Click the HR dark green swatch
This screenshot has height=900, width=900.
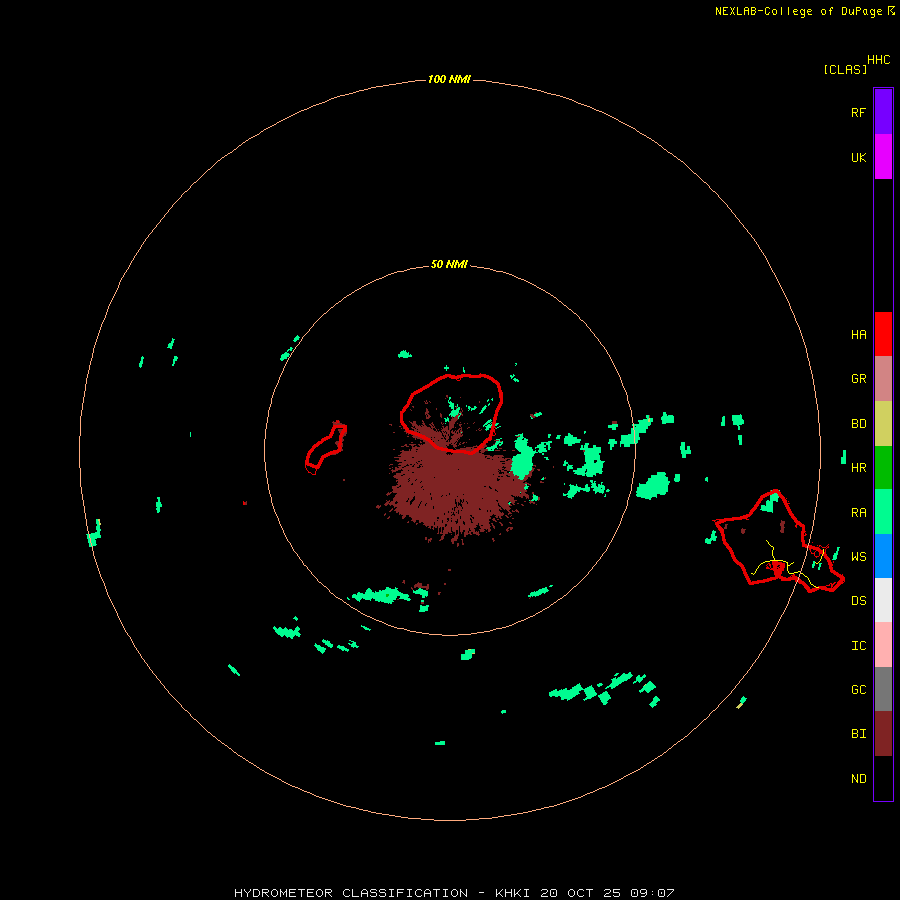click(x=883, y=468)
